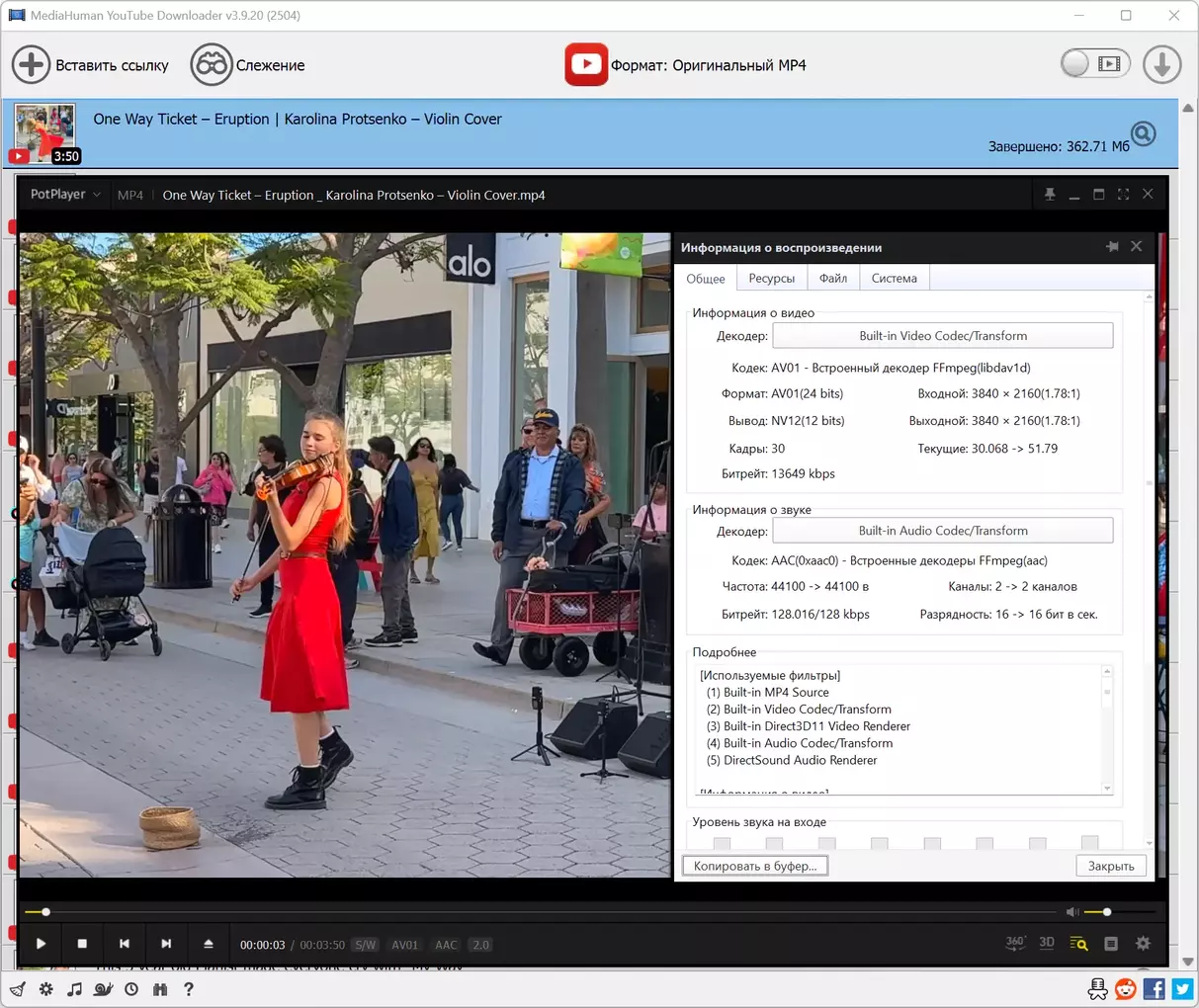The height and width of the screenshot is (1008, 1199).
Task: Click the Закрыть button
Action: [x=1111, y=866]
